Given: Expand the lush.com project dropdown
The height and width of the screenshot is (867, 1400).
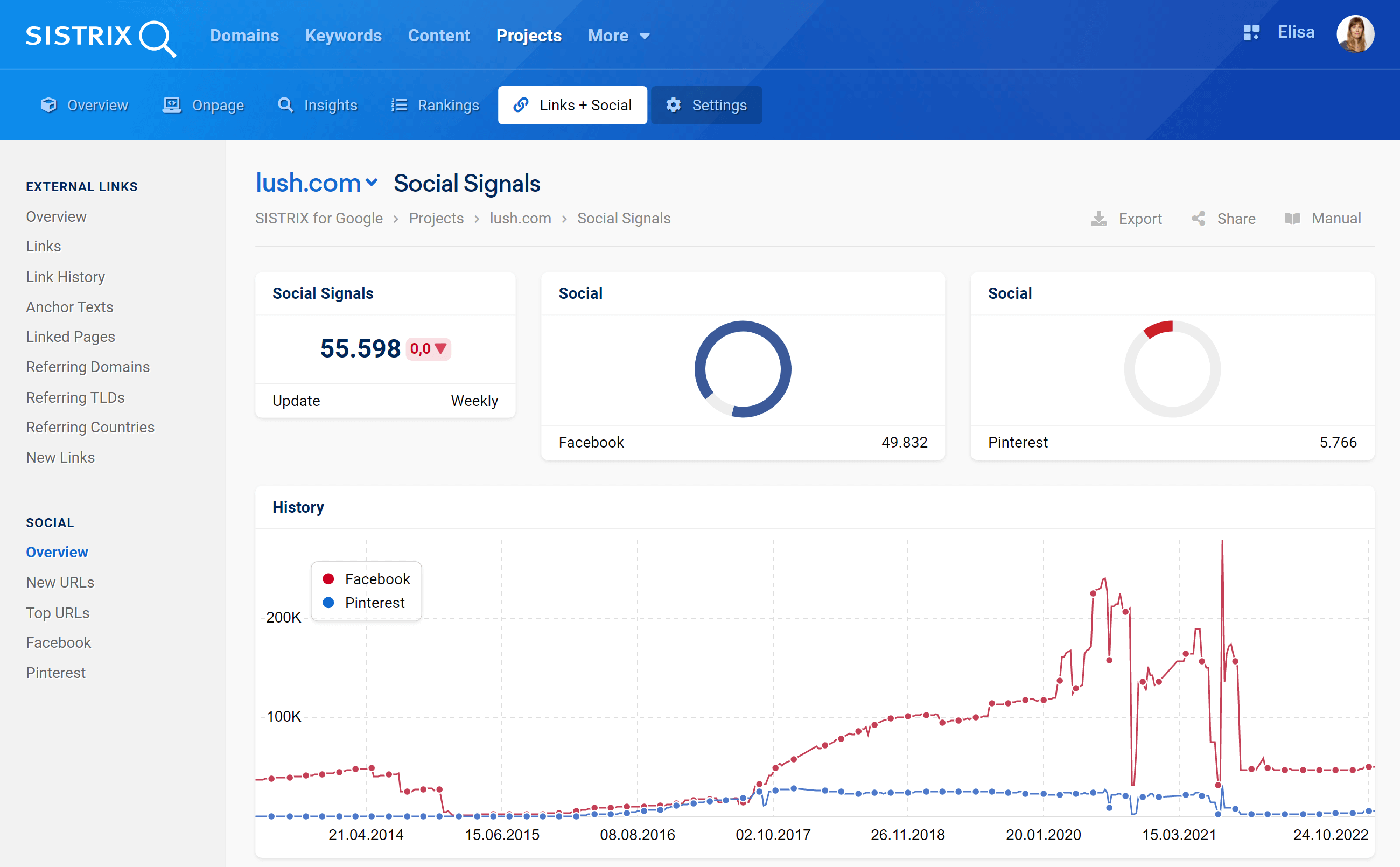Looking at the screenshot, I should click(x=372, y=183).
